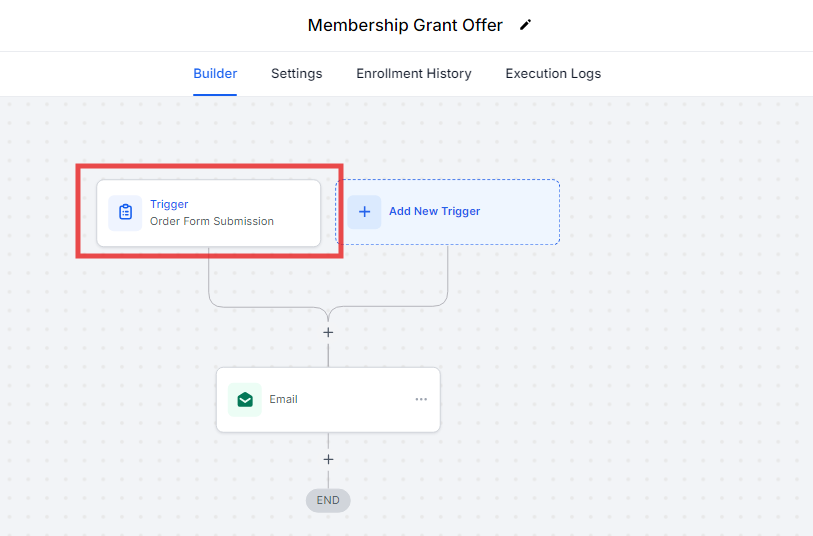Add a step above the Email action
813x536 pixels.
pos(328,332)
